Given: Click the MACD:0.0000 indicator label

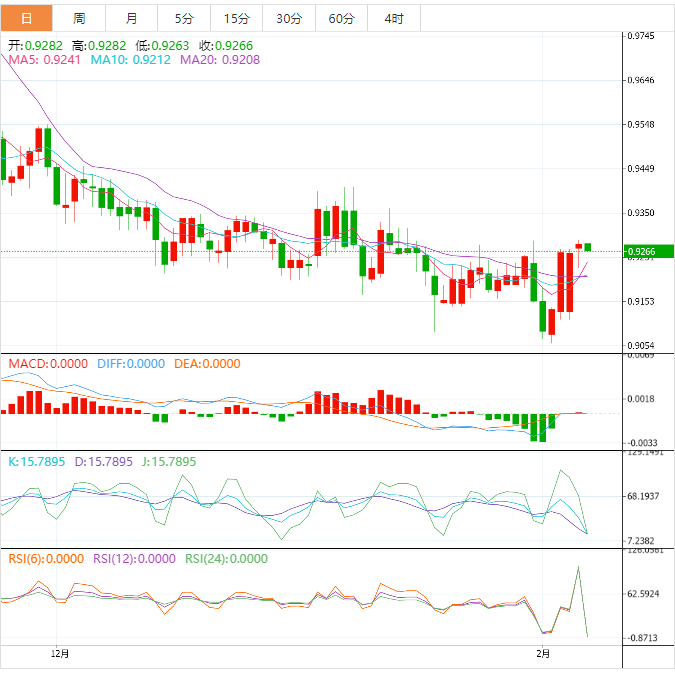Looking at the screenshot, I should [x=48, y=364].
